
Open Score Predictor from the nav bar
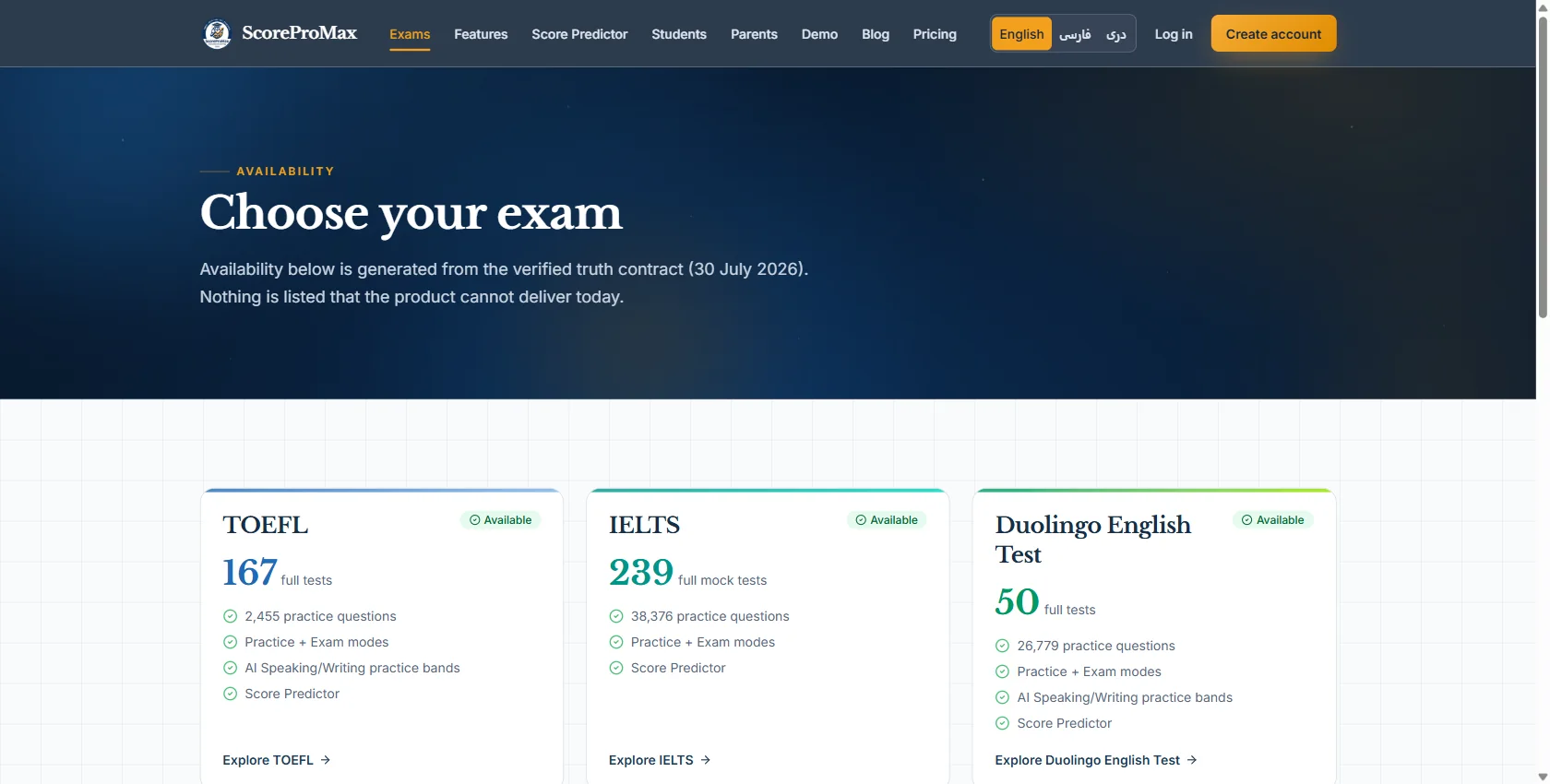579,34
